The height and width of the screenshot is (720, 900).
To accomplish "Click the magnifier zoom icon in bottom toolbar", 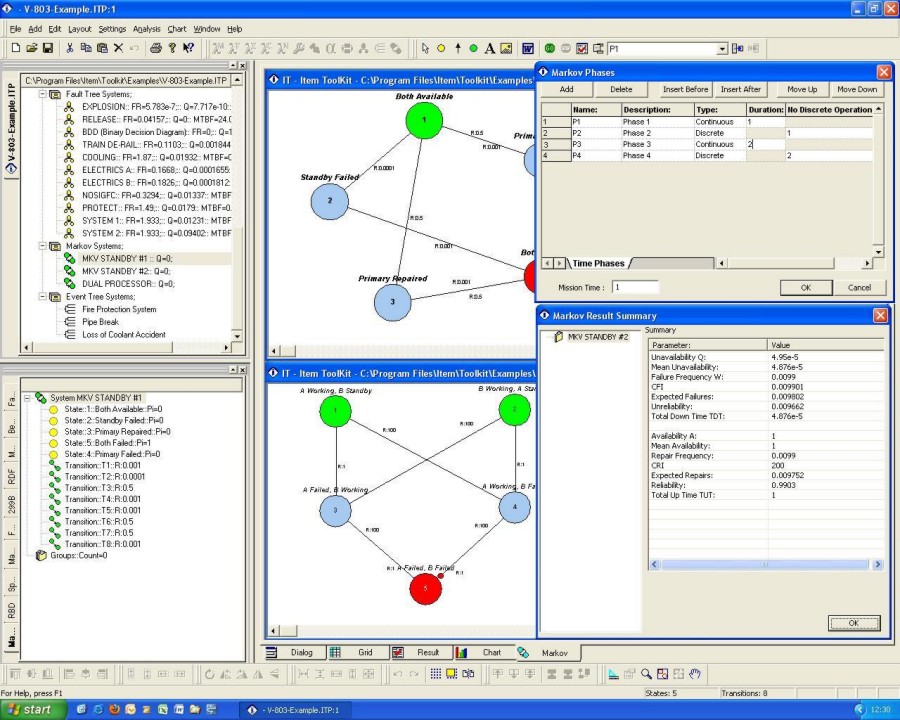I will coord(646,674).
